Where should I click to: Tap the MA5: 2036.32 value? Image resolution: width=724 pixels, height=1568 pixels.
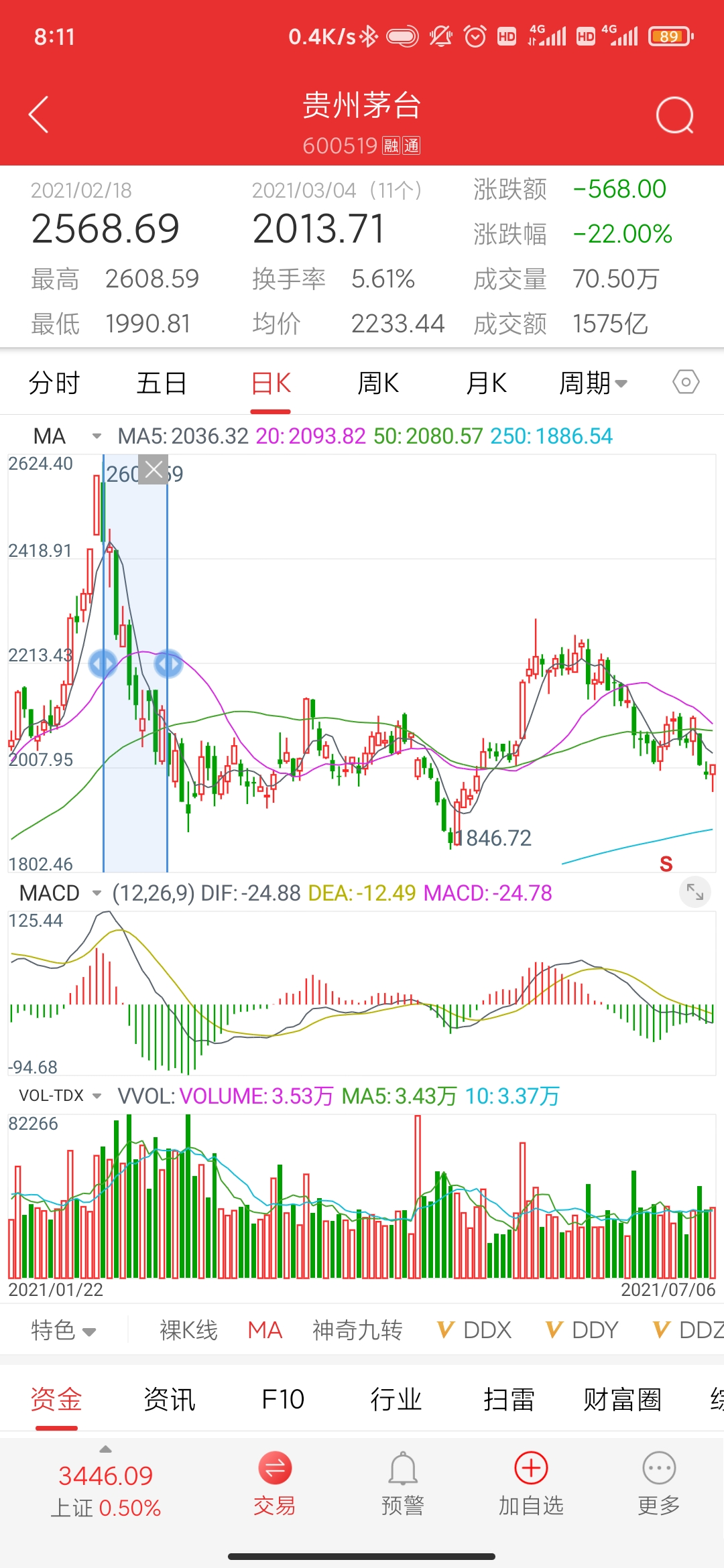tap(183, 436)
